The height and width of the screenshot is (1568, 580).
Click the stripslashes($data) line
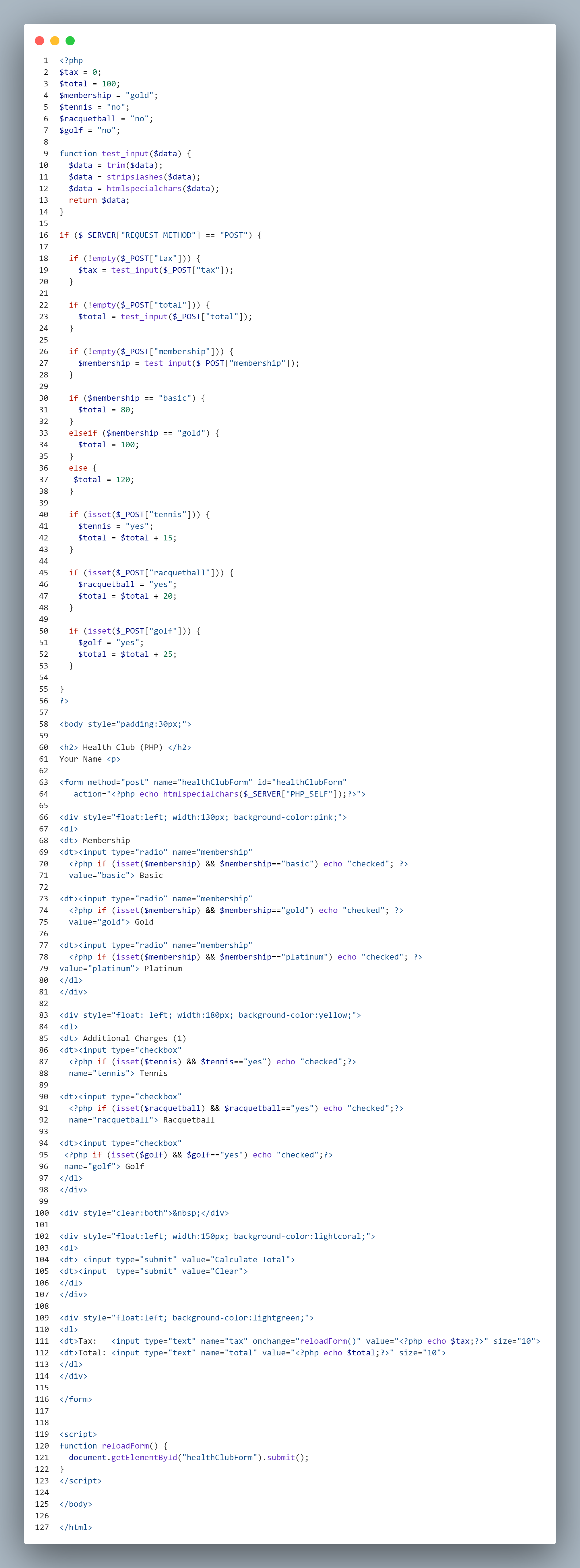[134, 176]
